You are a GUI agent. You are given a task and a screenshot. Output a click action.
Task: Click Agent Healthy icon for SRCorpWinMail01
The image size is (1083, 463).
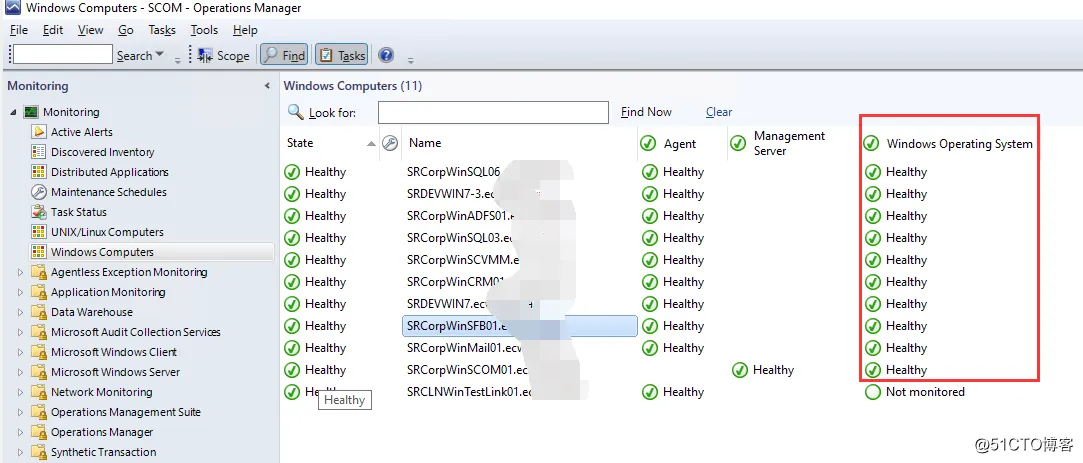tap(649, 348)
